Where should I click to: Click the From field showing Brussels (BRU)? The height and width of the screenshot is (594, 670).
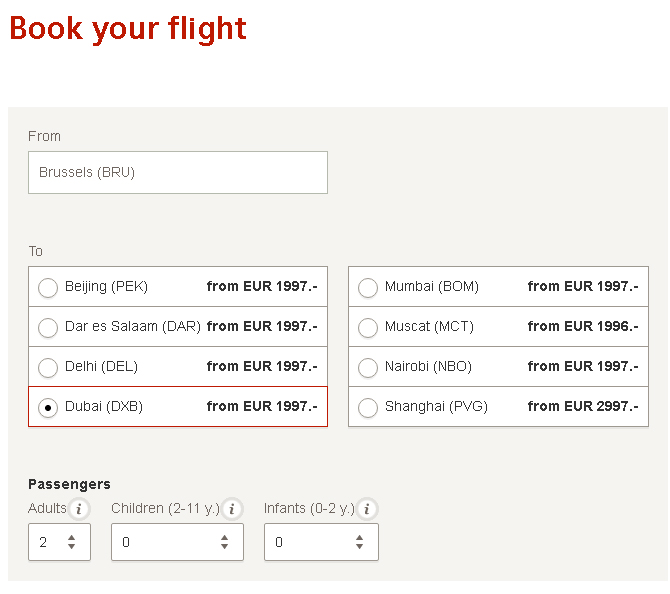point(178,172)
